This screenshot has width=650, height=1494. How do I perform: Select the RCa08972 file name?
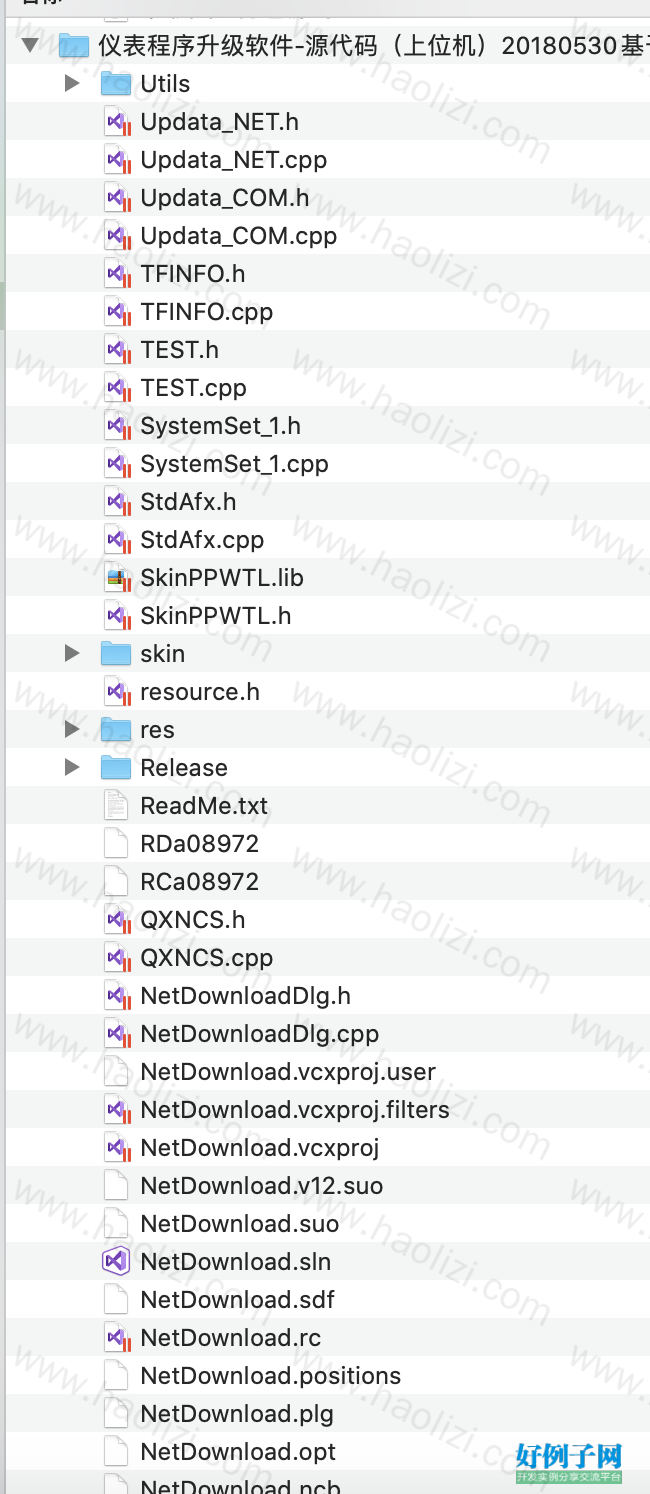(x=199, y=881)
